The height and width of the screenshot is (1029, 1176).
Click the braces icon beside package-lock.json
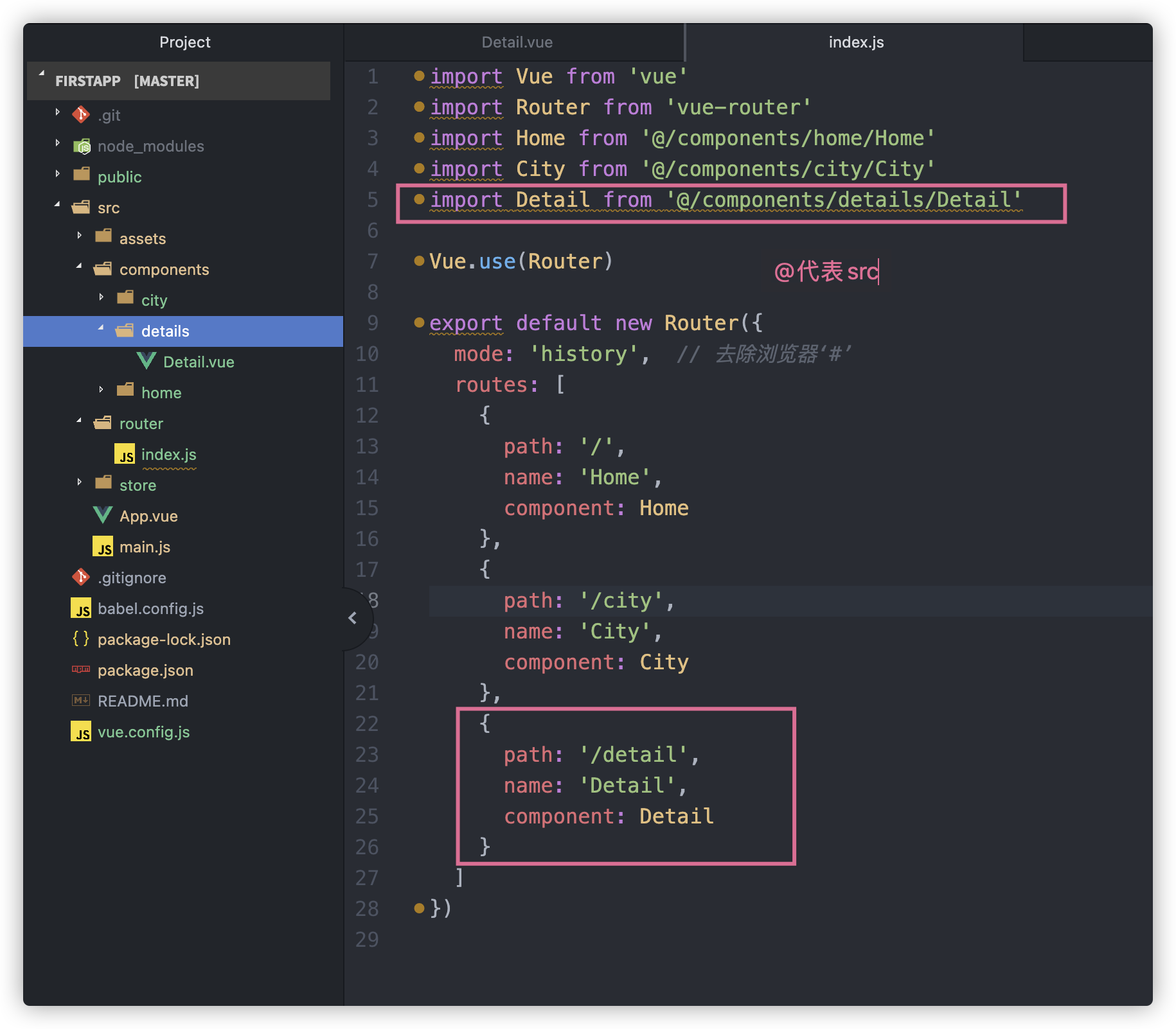[81, 638]
